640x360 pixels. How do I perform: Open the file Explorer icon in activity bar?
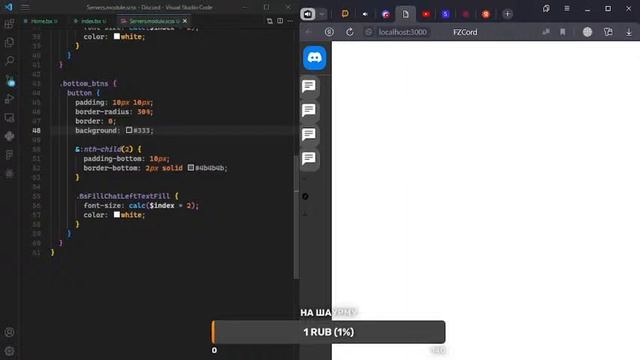9,42
